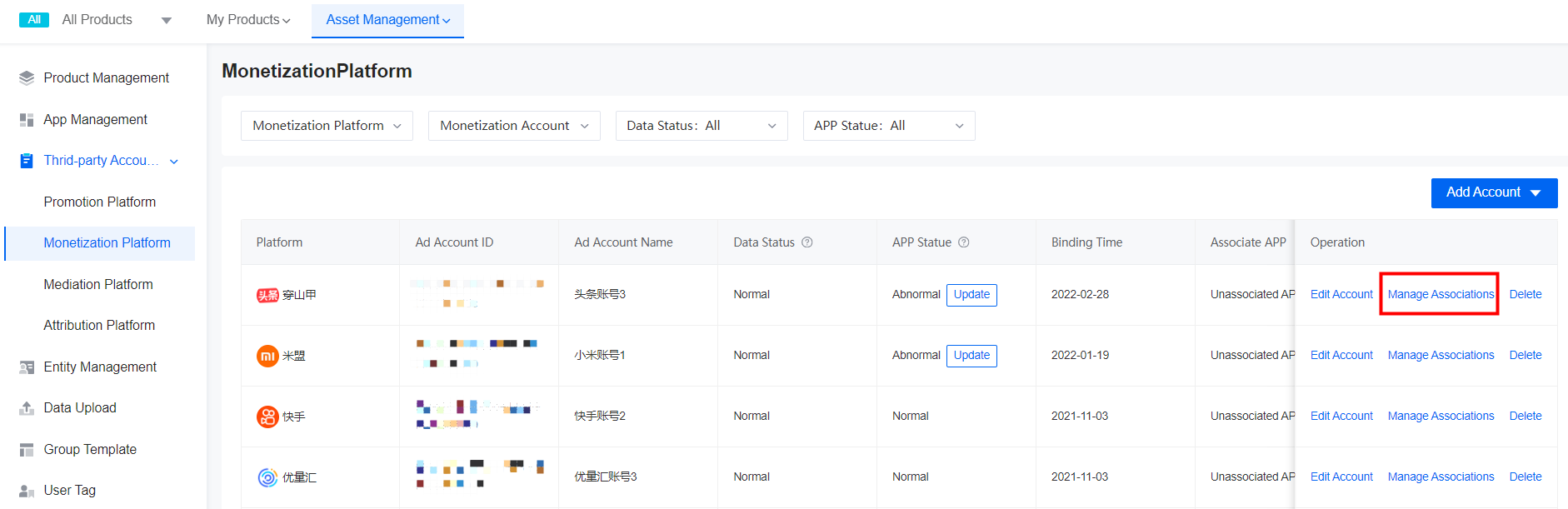Expand the APP Statue: All dropdown
This screenshot has width=1568, height=509.
[x=889, y=126]
